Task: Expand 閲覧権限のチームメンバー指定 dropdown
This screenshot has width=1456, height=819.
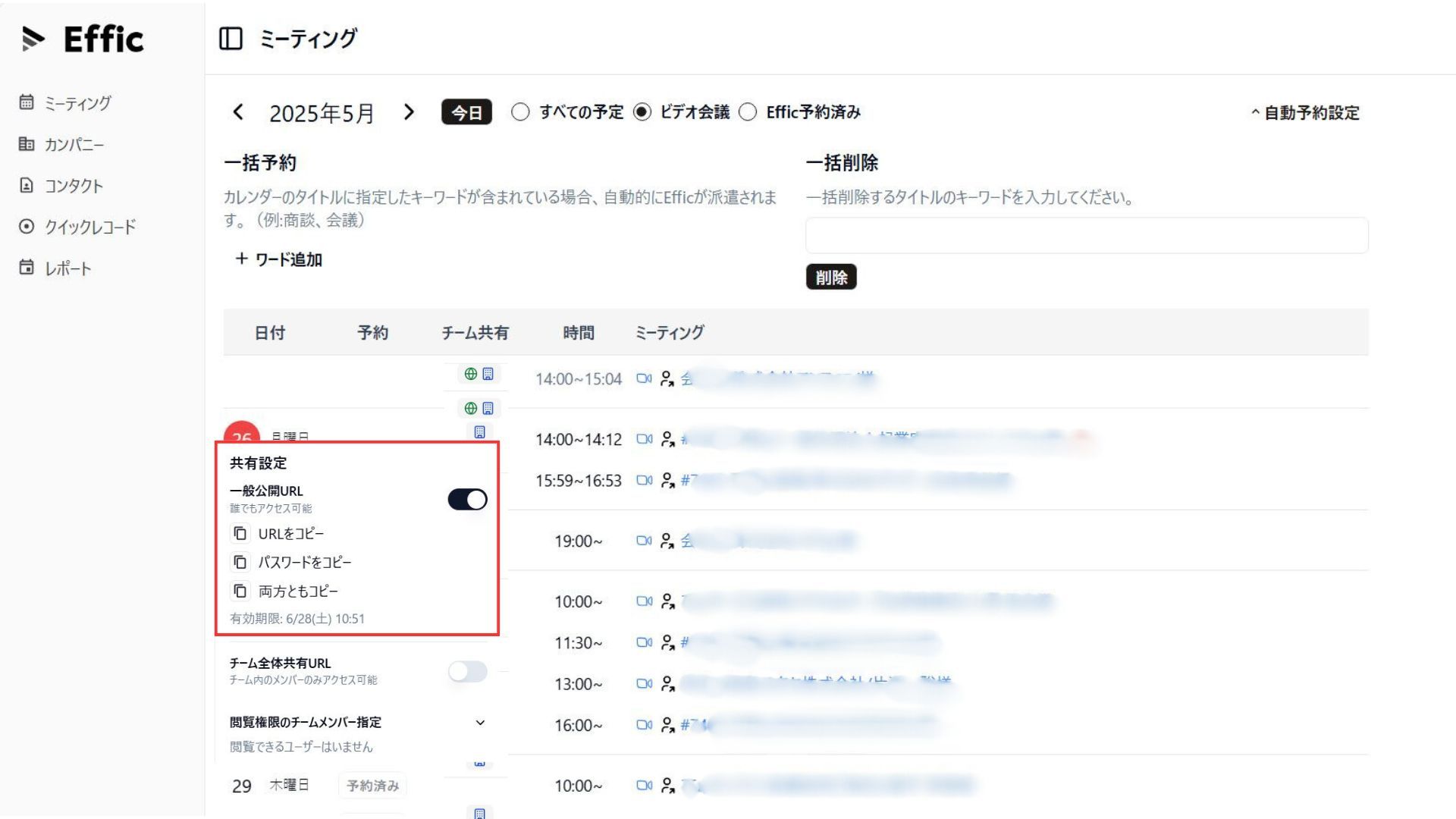Action: (480, 723)
